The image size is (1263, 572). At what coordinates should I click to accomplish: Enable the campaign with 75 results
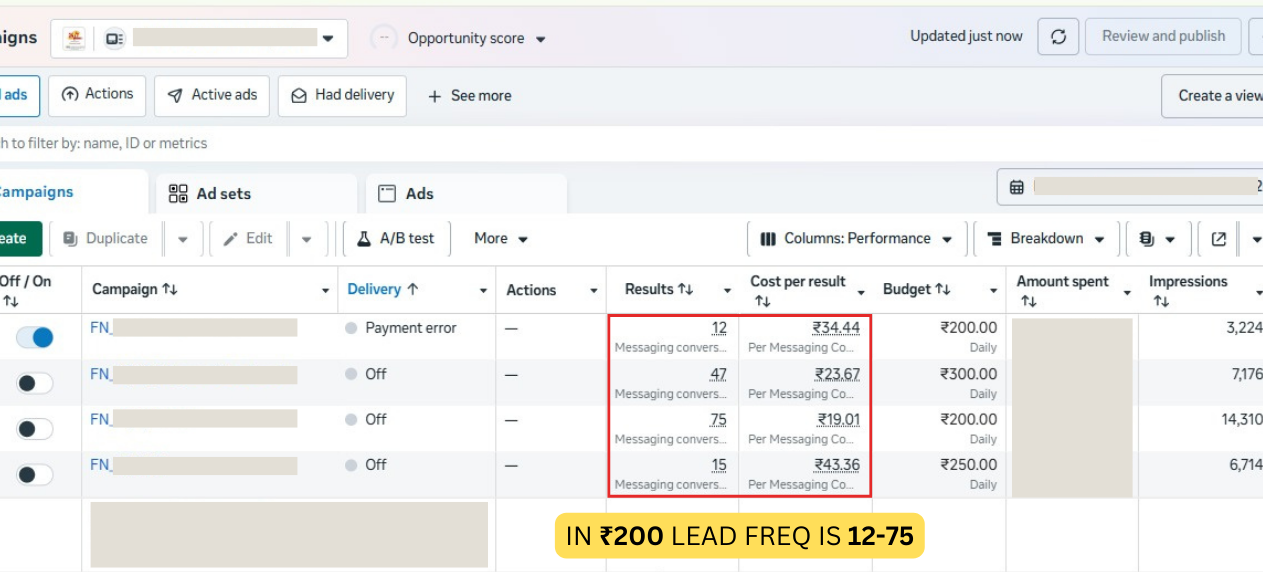[34, 429]
